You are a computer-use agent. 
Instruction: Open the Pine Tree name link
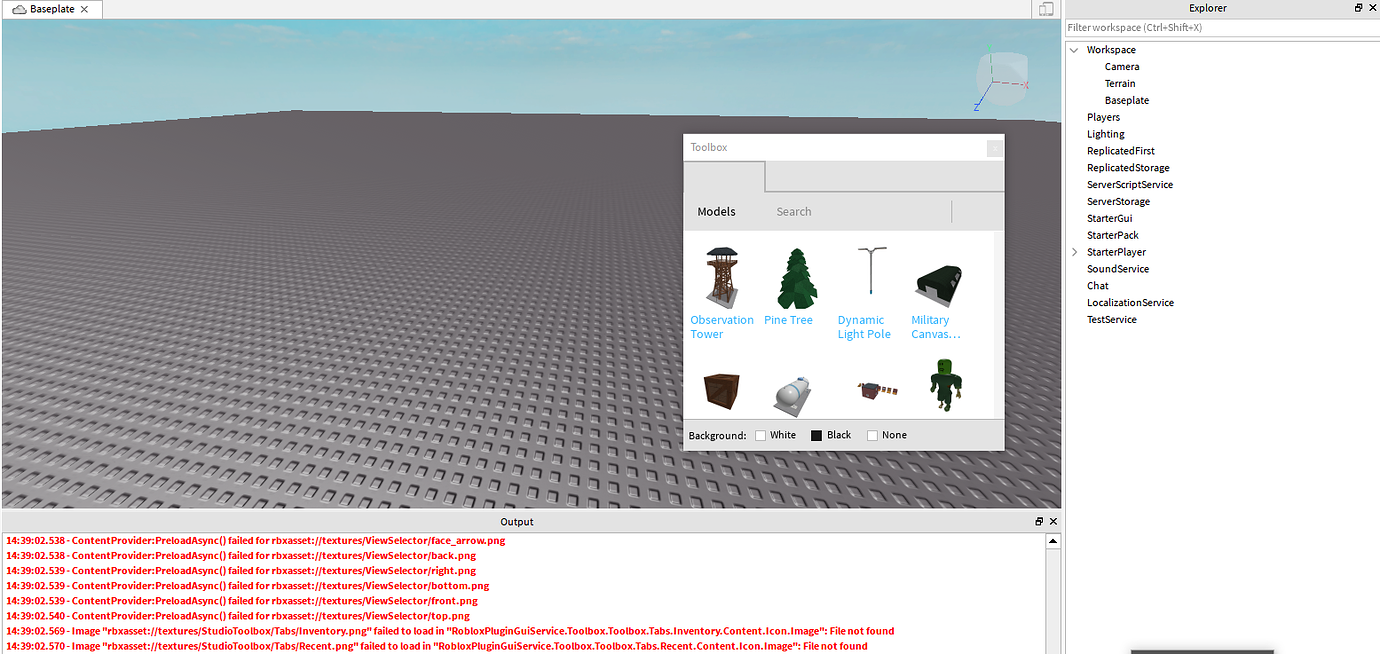tap(788, 320)
